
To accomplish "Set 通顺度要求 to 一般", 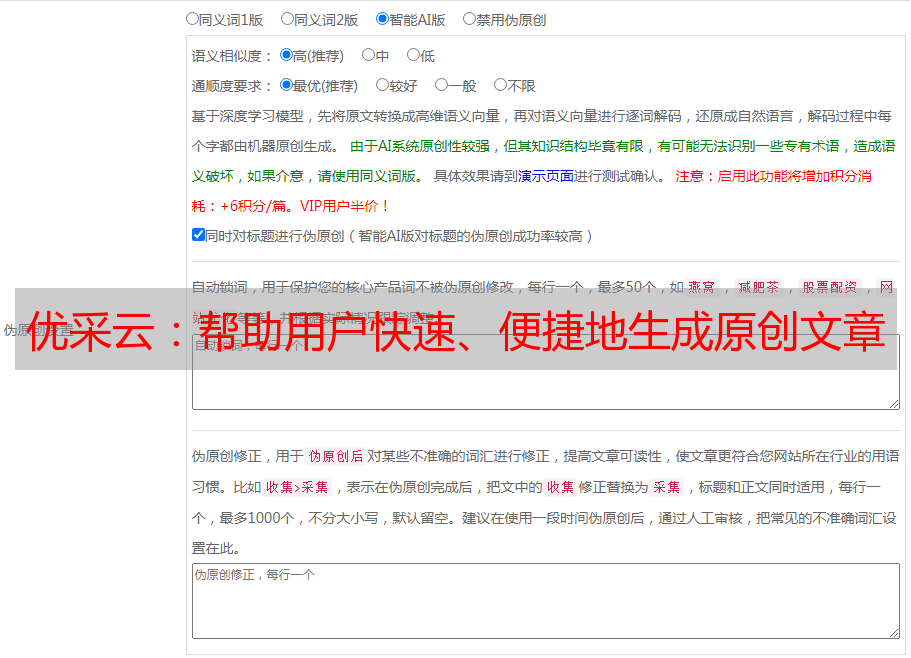I will 442,85.
